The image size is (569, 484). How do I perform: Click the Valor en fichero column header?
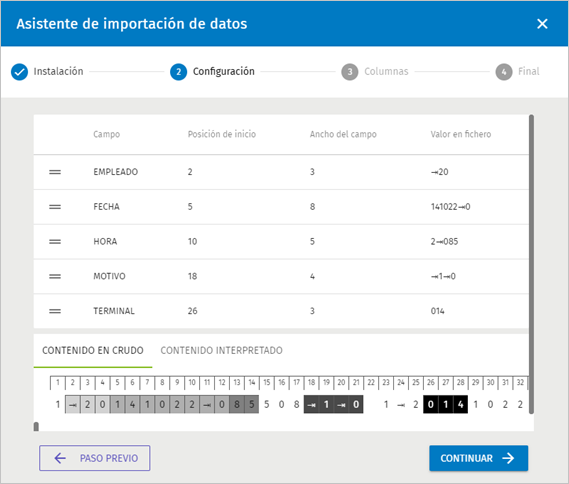click(461, 134)
